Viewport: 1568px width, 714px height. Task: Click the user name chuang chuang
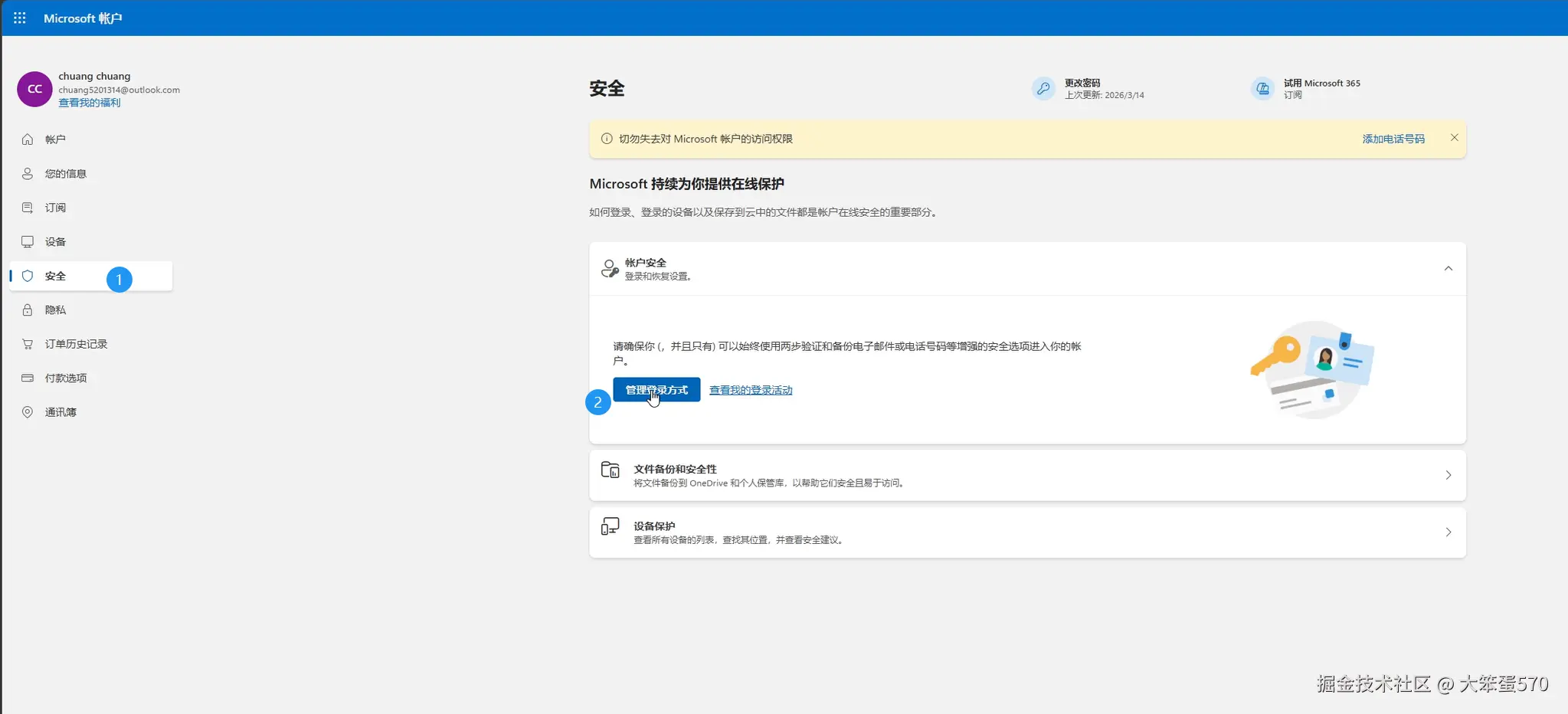[94, 76]
